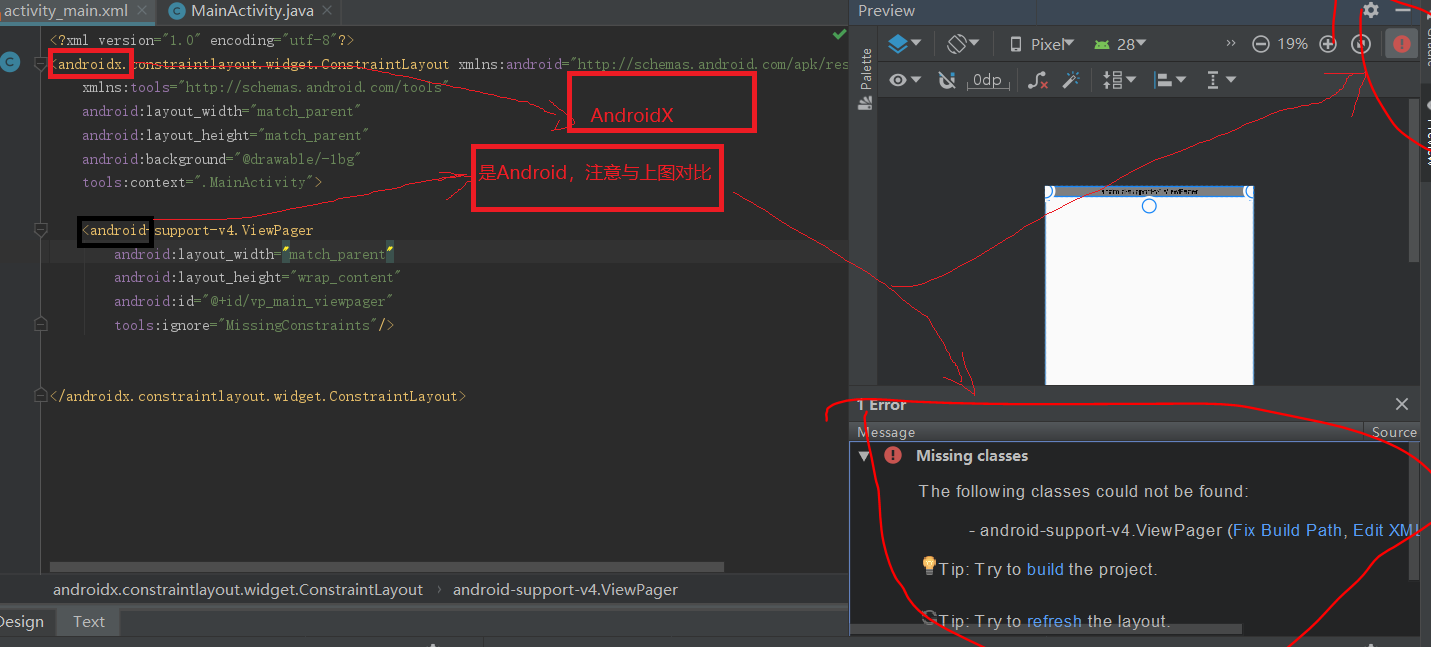Open the pack dropdown

[x=1119, y=80]
